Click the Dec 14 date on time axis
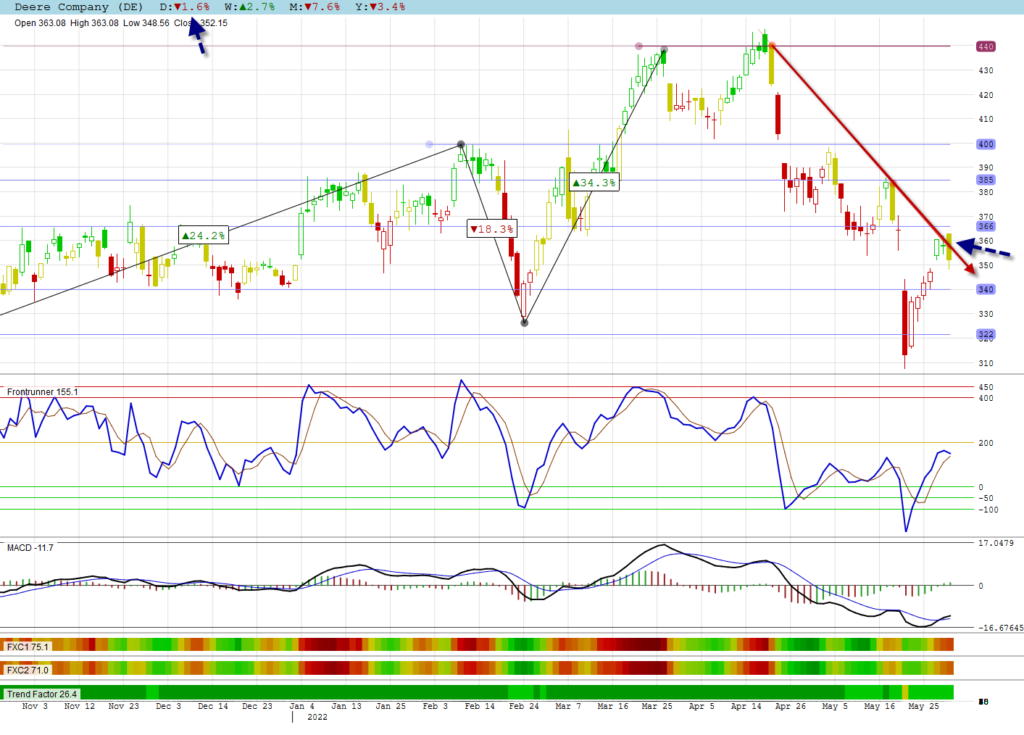Screen dimensions: 1024x735 click(212, 706)
